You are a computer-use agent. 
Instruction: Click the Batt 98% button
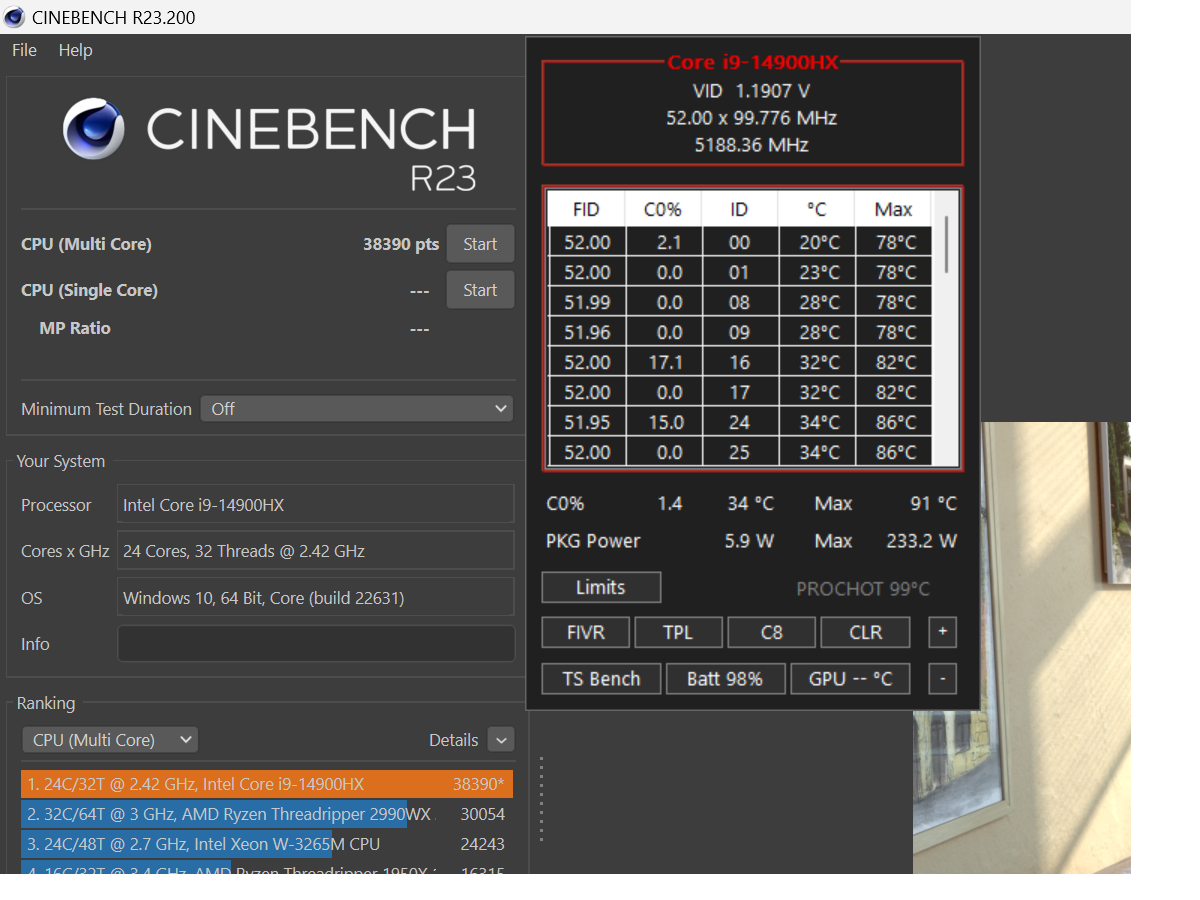click(x=725, y=679)
